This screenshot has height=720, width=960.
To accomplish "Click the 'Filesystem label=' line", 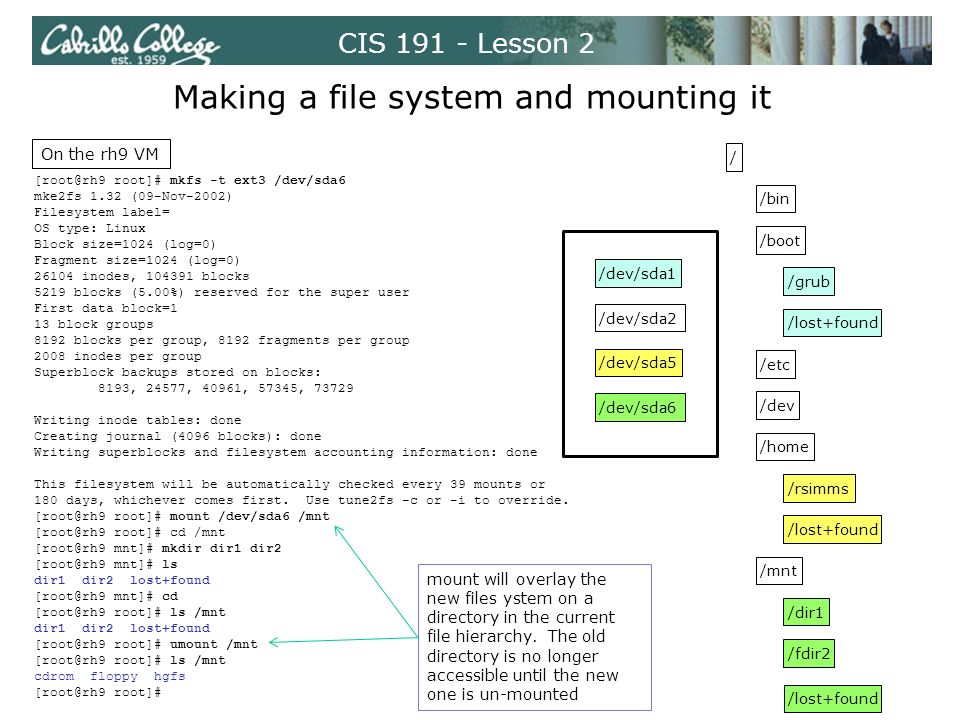I will coord(102,212).
